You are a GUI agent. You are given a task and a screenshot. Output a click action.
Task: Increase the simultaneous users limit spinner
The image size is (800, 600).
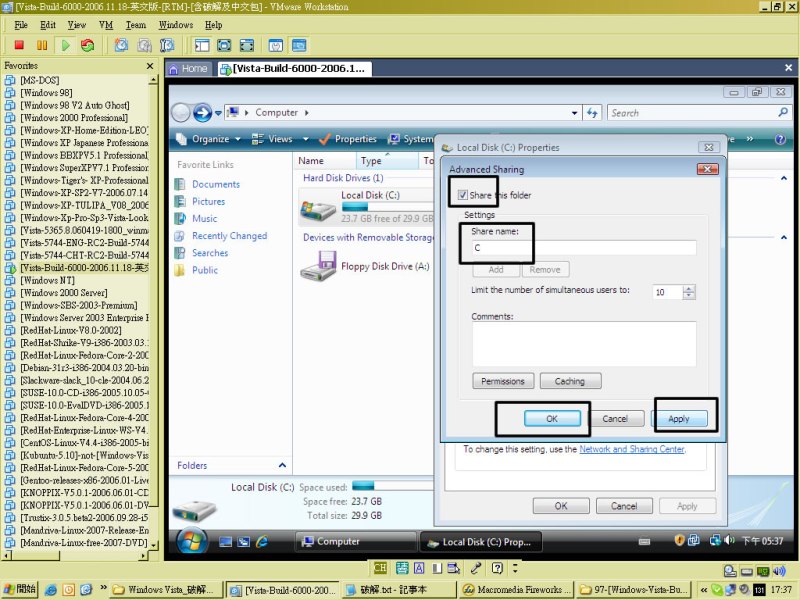(689, 289)
